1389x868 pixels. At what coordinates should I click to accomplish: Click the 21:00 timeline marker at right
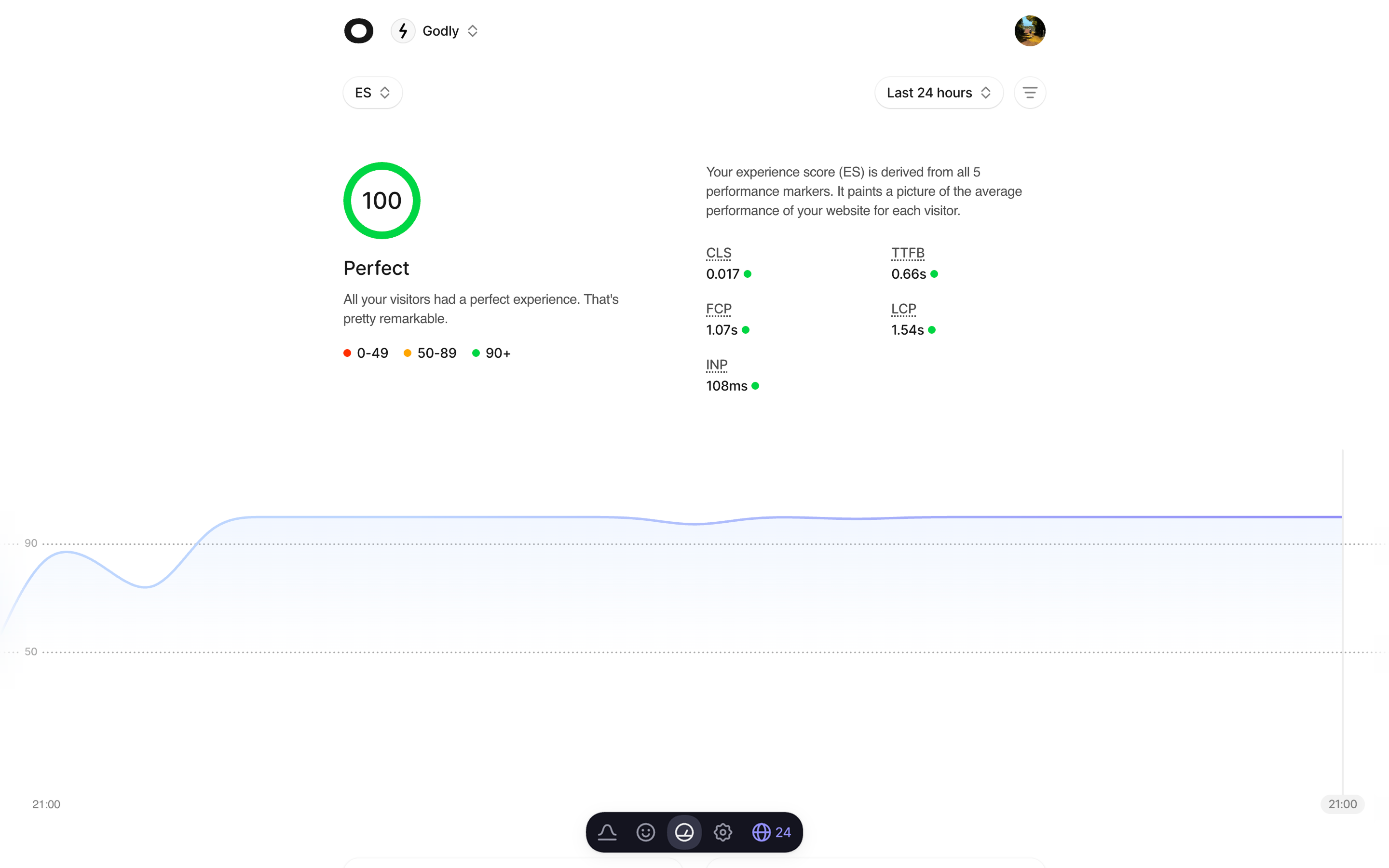(x=1342, y=804)
